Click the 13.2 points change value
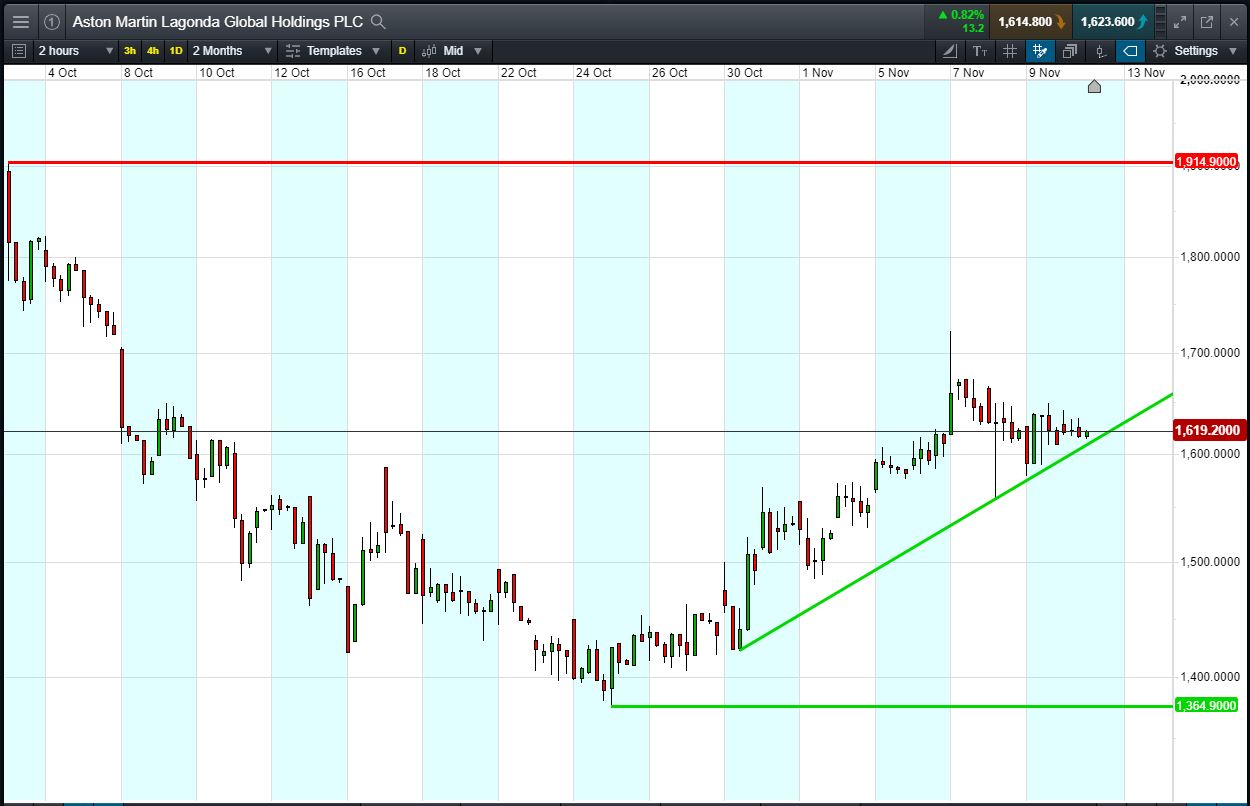Viewport: 1250px width, 806px height. point(973,28)
